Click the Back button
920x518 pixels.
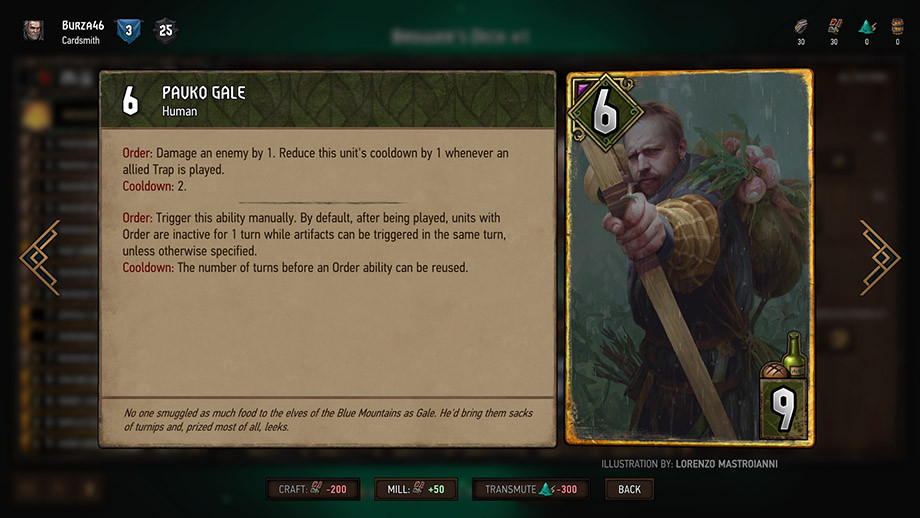[630, 489]
